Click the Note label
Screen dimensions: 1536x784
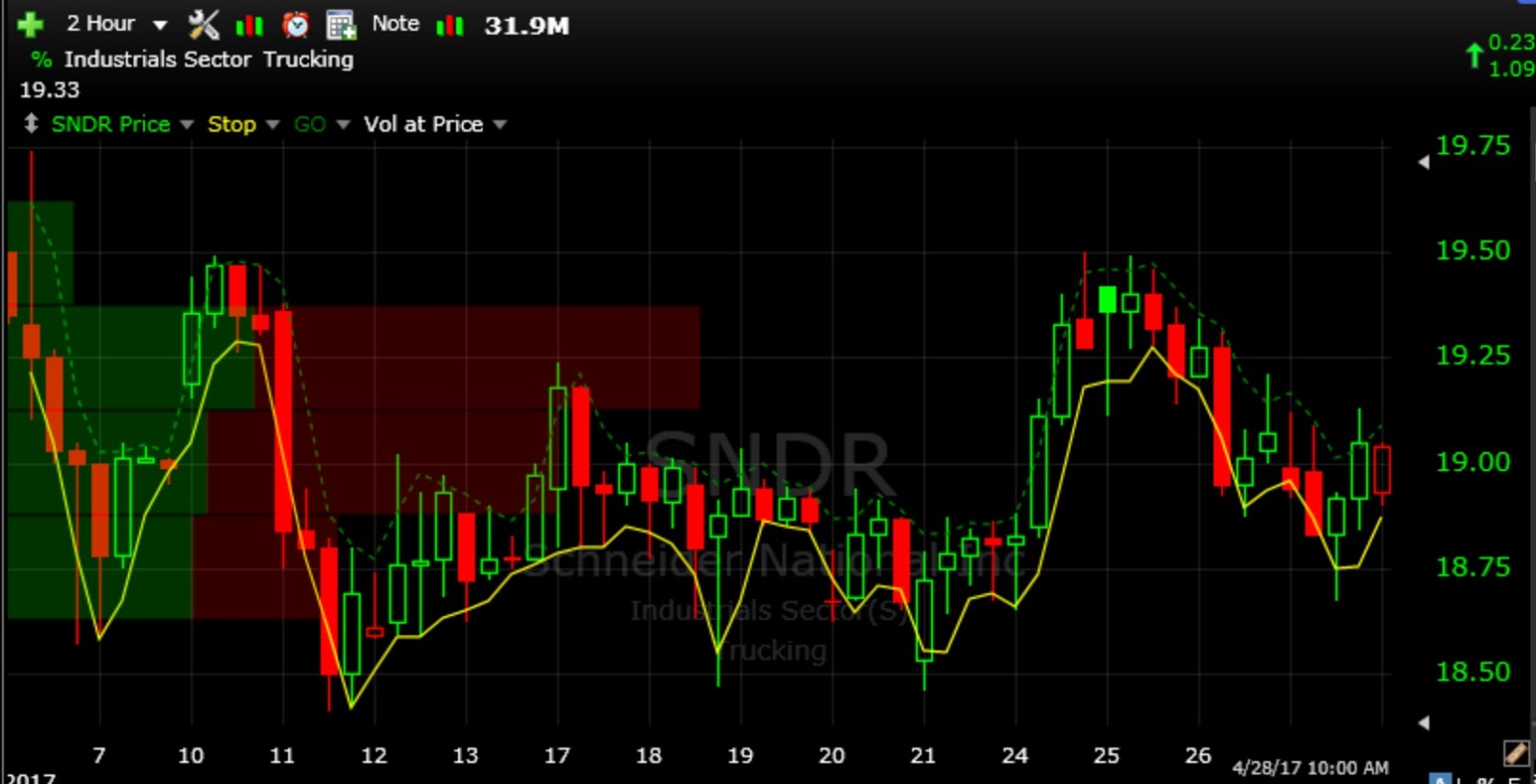396,24
